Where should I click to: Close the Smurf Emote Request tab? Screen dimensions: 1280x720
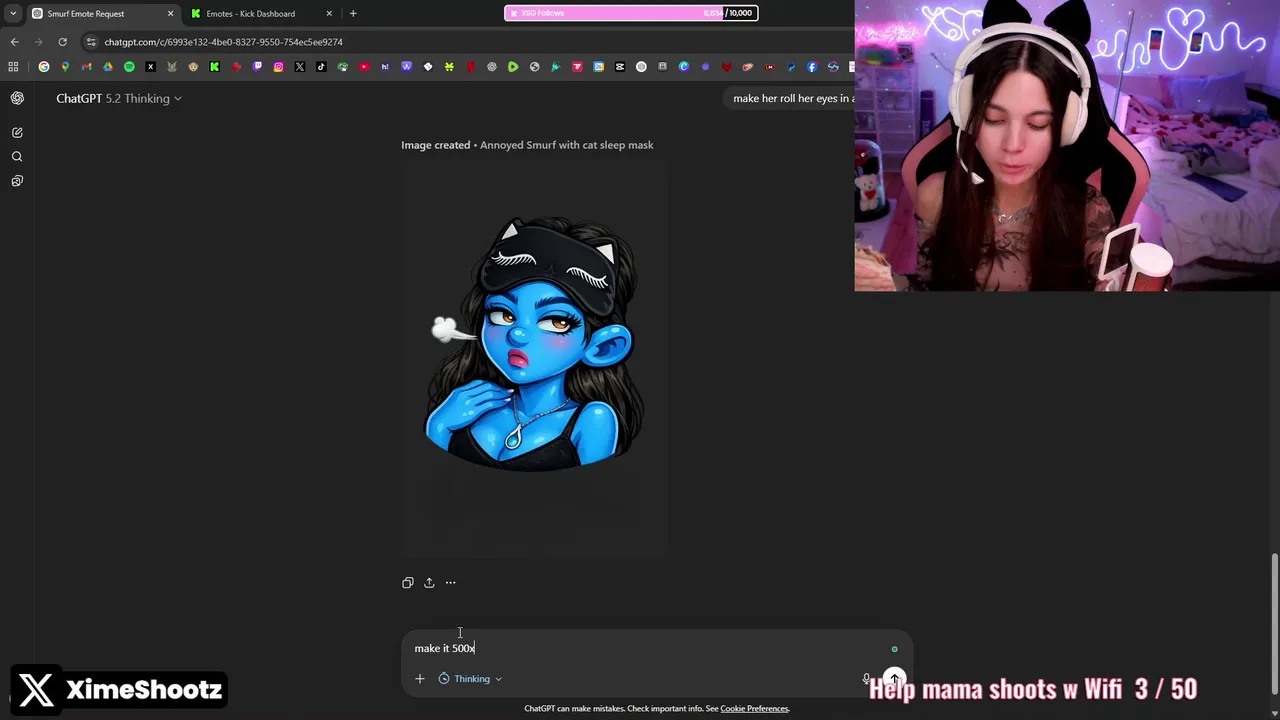coord(170,14)
